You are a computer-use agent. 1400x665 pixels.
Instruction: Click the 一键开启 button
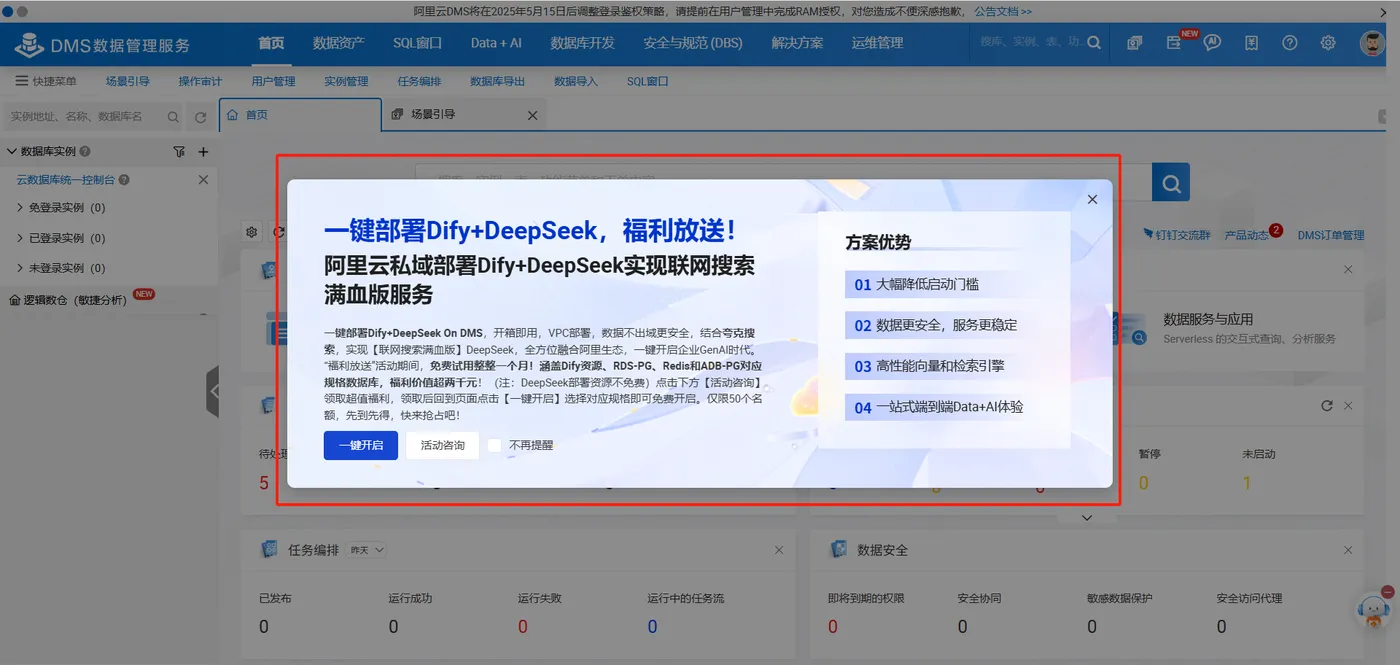click(361, 445)
